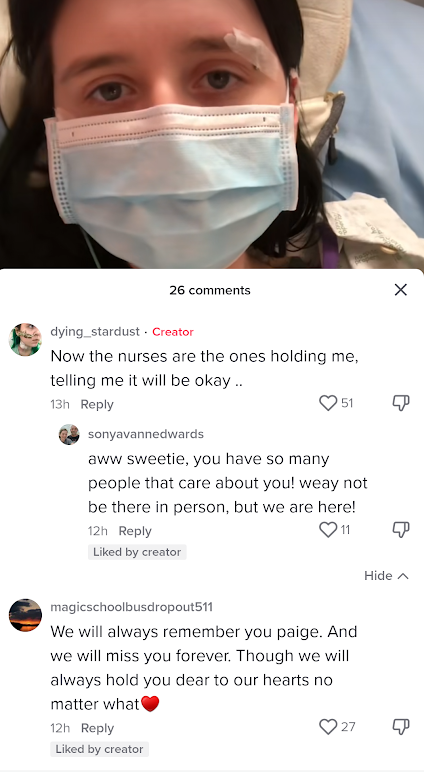Click the red Creator badge
The image size is (424, 776).
pos(173,332)
